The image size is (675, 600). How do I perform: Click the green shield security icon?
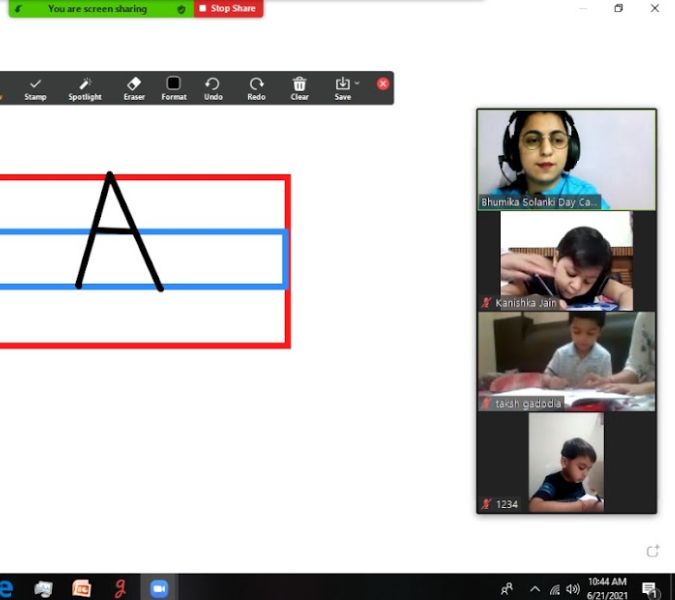(181, 9)
